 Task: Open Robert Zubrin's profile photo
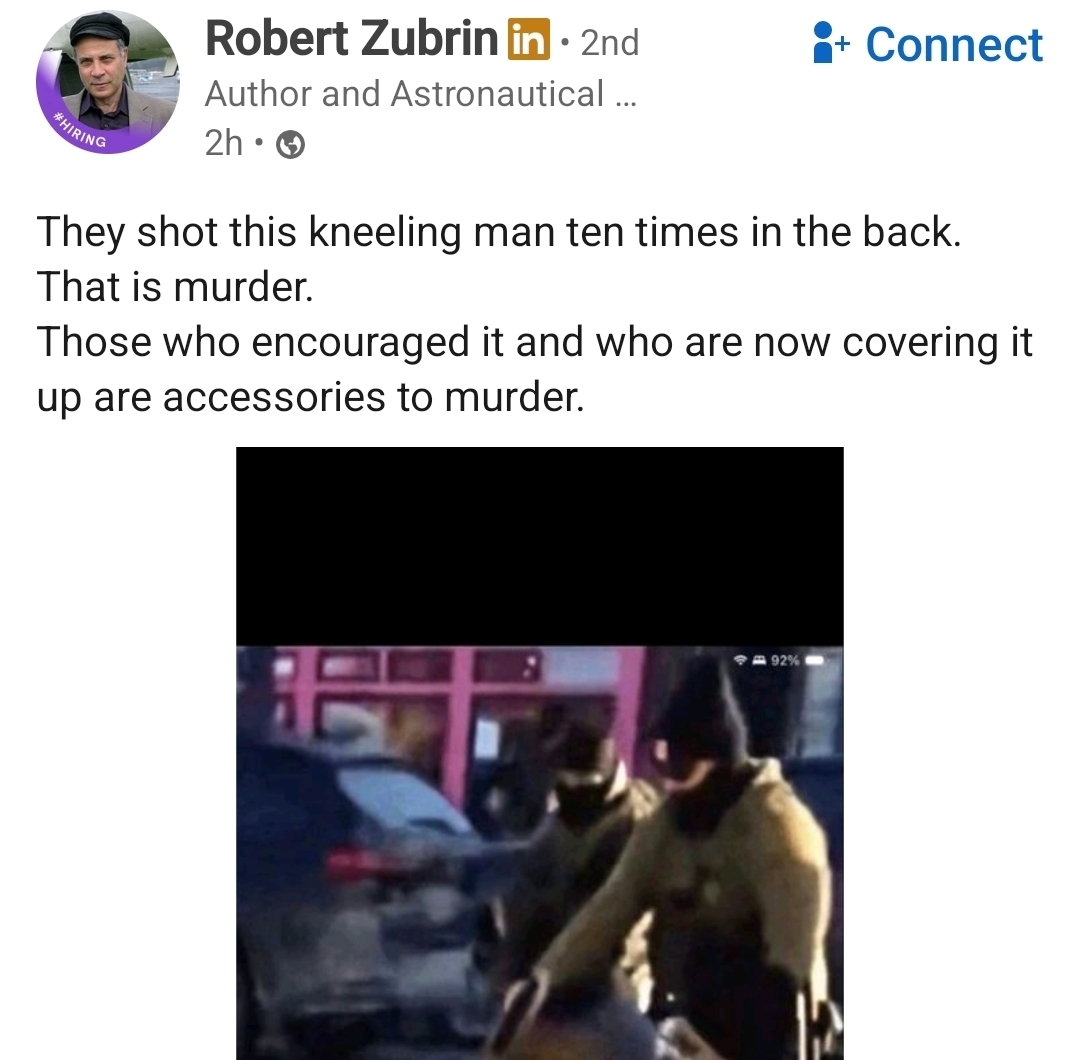(x=108, y=82)
